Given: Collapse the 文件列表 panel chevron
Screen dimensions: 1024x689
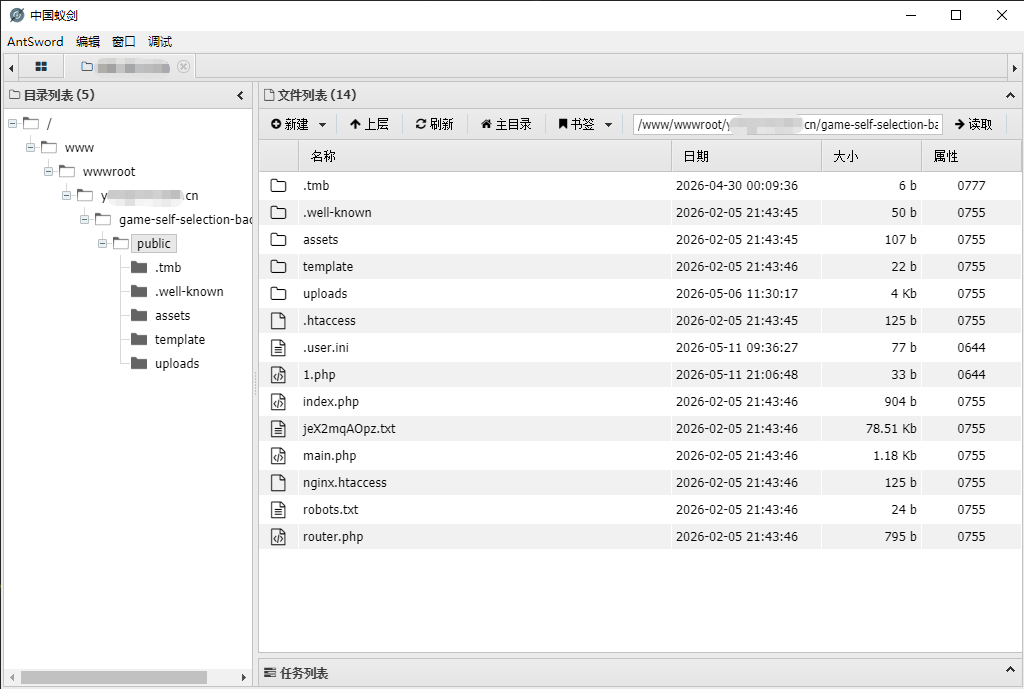Looking at the screenshot, I should click(x=1010, y=95).
